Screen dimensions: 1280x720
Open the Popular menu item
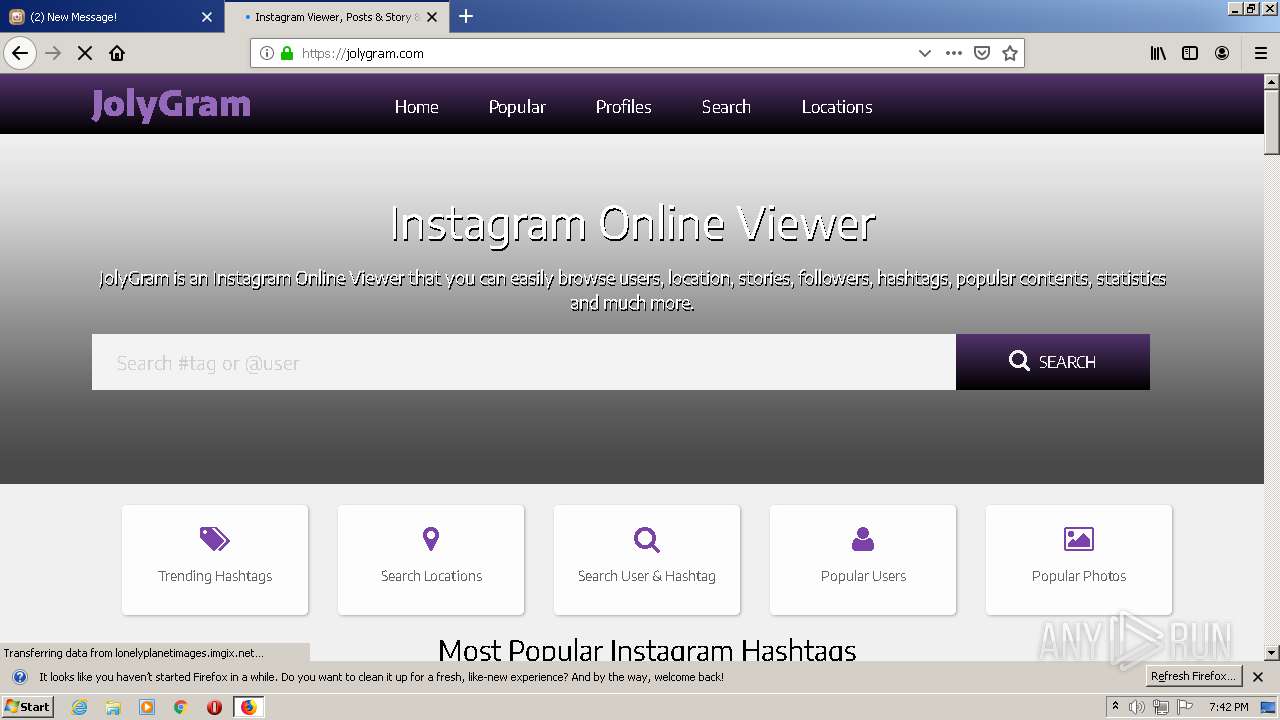tap(517, 107)
